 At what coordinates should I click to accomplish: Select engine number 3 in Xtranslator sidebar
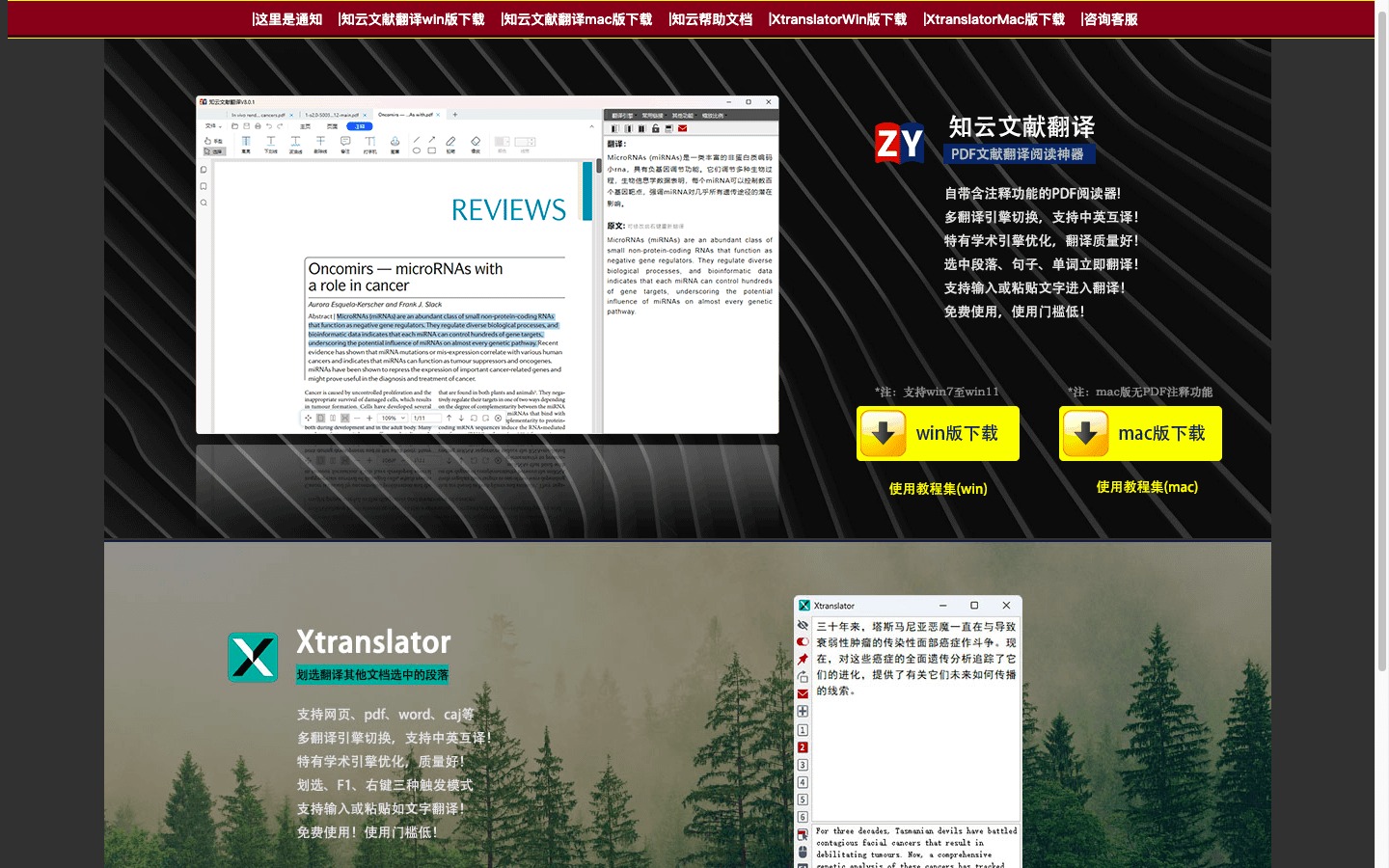pyautogui.click(x=803, y=765)
